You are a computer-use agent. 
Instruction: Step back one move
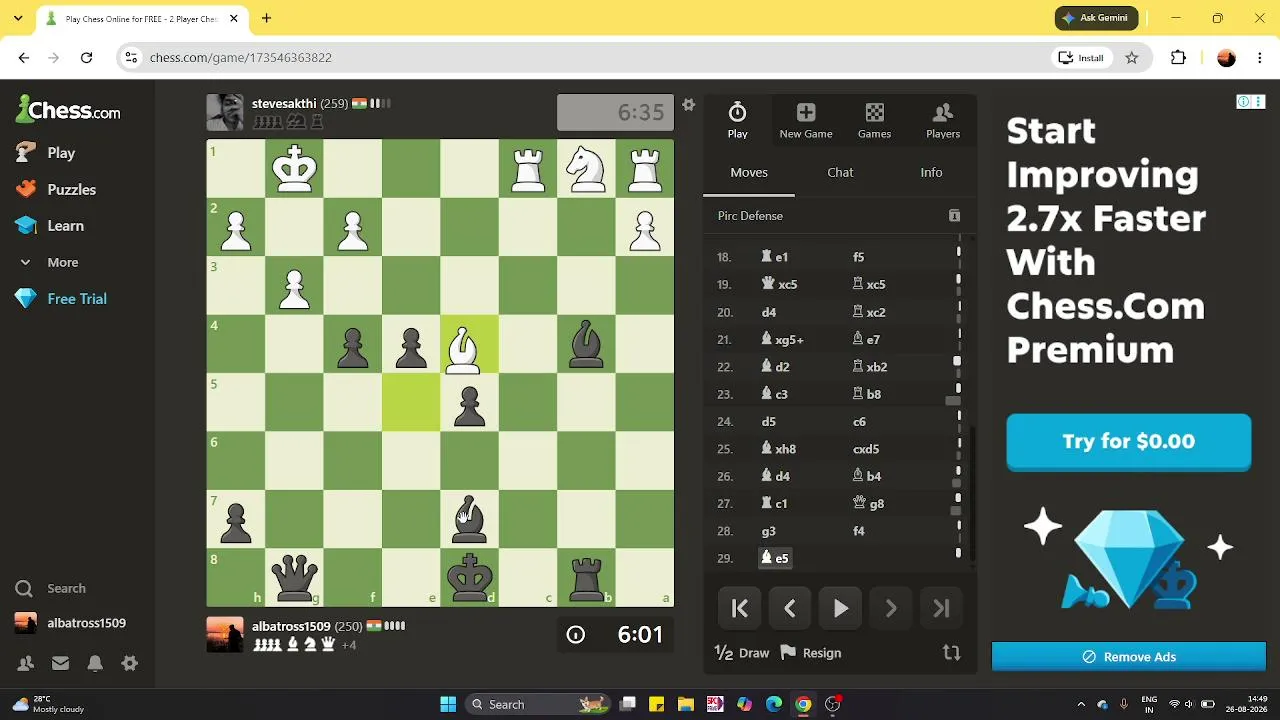790,608
